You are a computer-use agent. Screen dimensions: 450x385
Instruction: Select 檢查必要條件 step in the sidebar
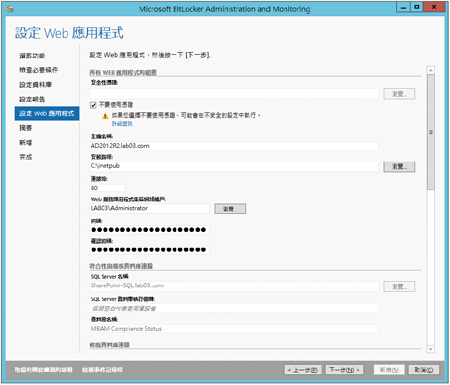(x=38, y=70)
